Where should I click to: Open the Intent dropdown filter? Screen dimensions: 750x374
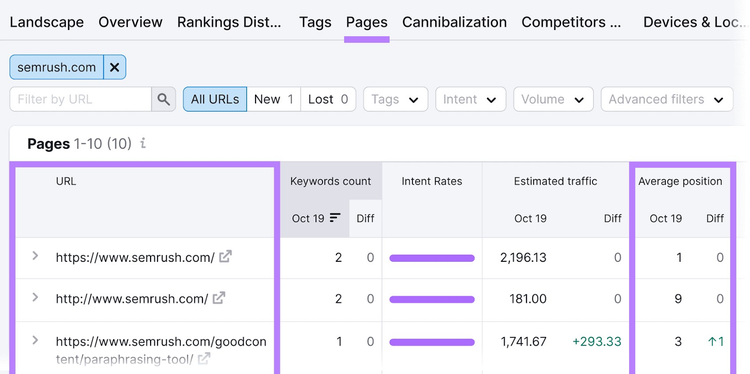tap(470, 99)
